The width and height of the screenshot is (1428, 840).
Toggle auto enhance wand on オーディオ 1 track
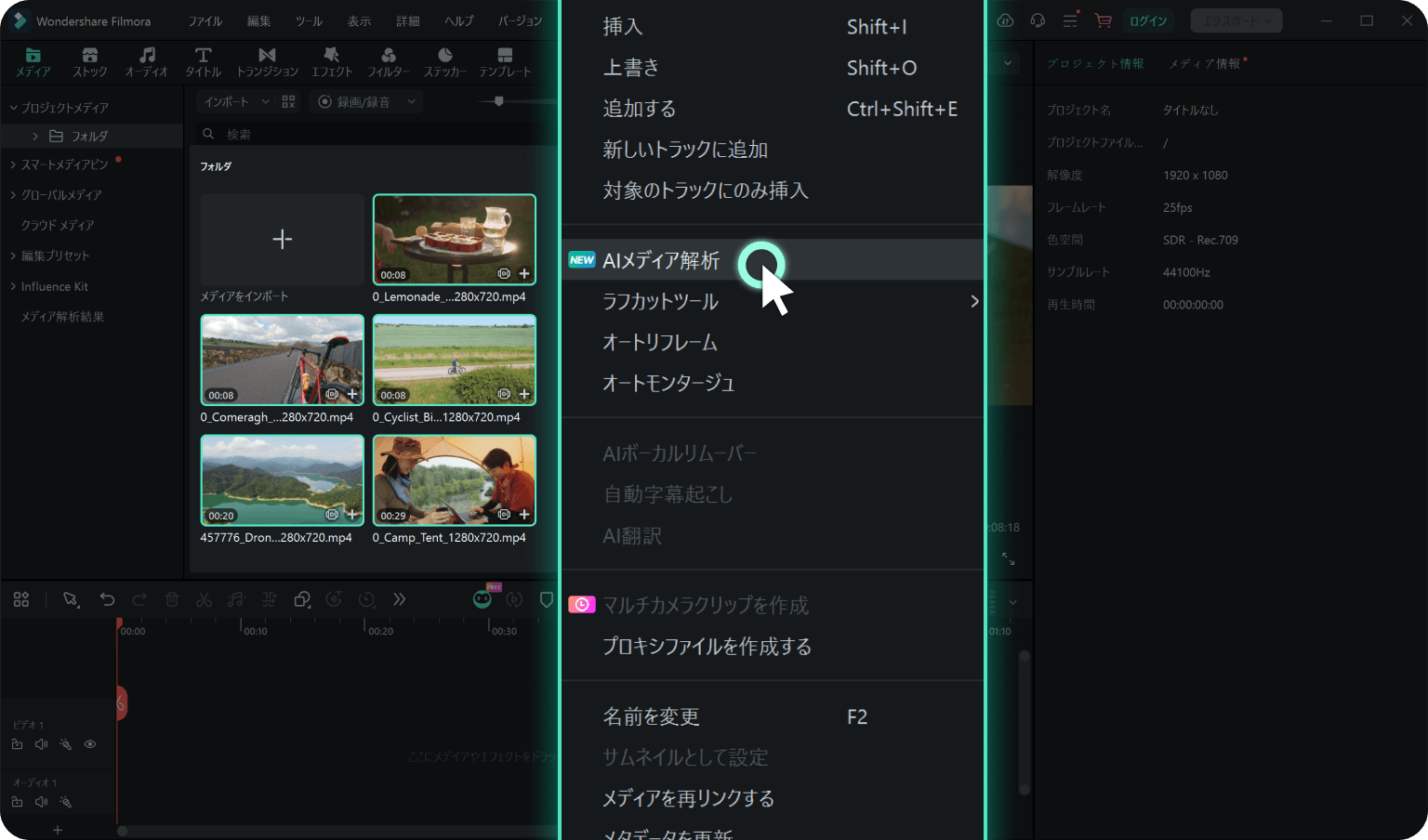tap(66, 802)
